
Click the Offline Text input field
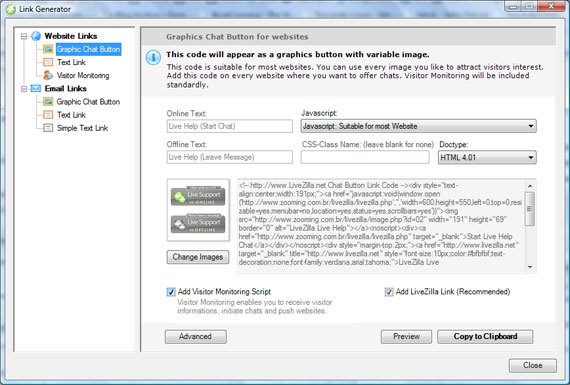pyautogui.click(x=230, y=157)
